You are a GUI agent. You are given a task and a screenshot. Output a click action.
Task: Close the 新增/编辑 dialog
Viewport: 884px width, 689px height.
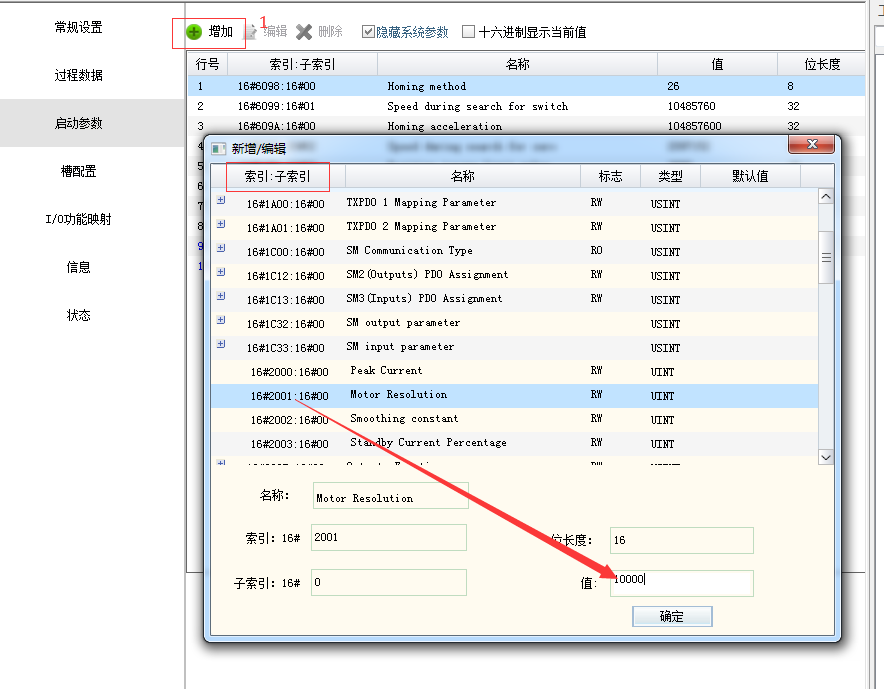(811, 144)
